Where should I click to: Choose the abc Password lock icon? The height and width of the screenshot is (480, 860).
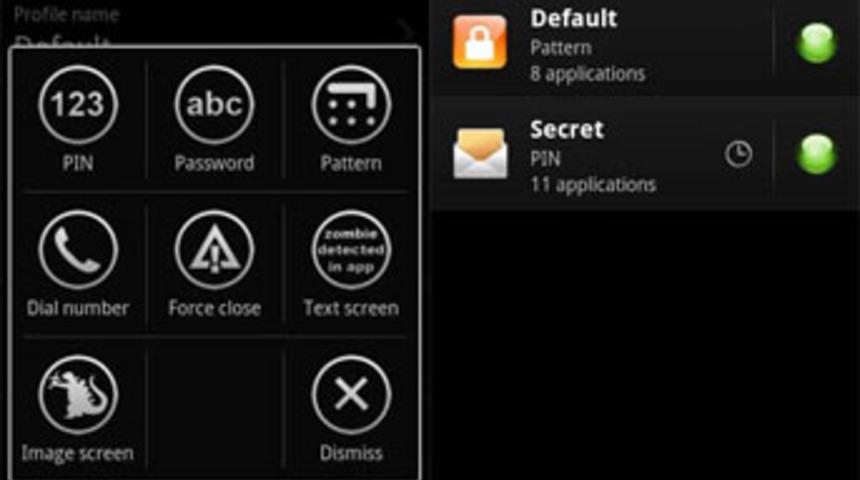214,104
